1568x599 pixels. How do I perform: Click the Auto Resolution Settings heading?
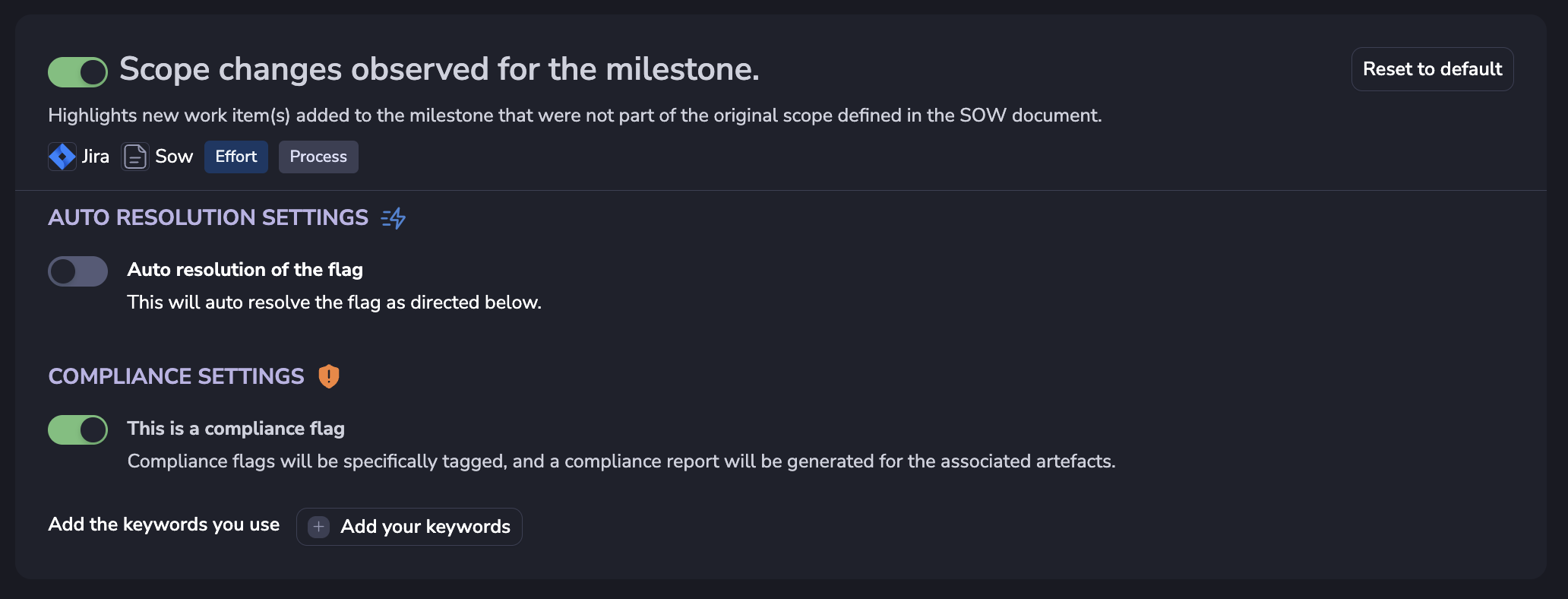(208, 218)
